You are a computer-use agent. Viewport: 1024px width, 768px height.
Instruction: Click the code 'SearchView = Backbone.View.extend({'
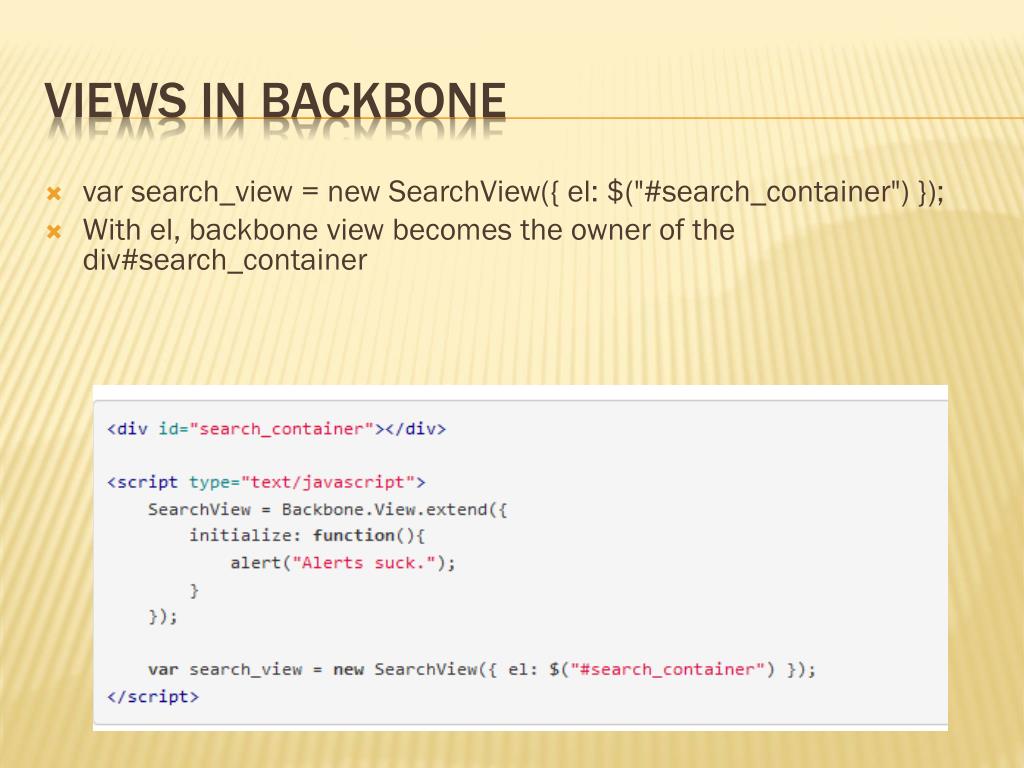coord(327,509)
